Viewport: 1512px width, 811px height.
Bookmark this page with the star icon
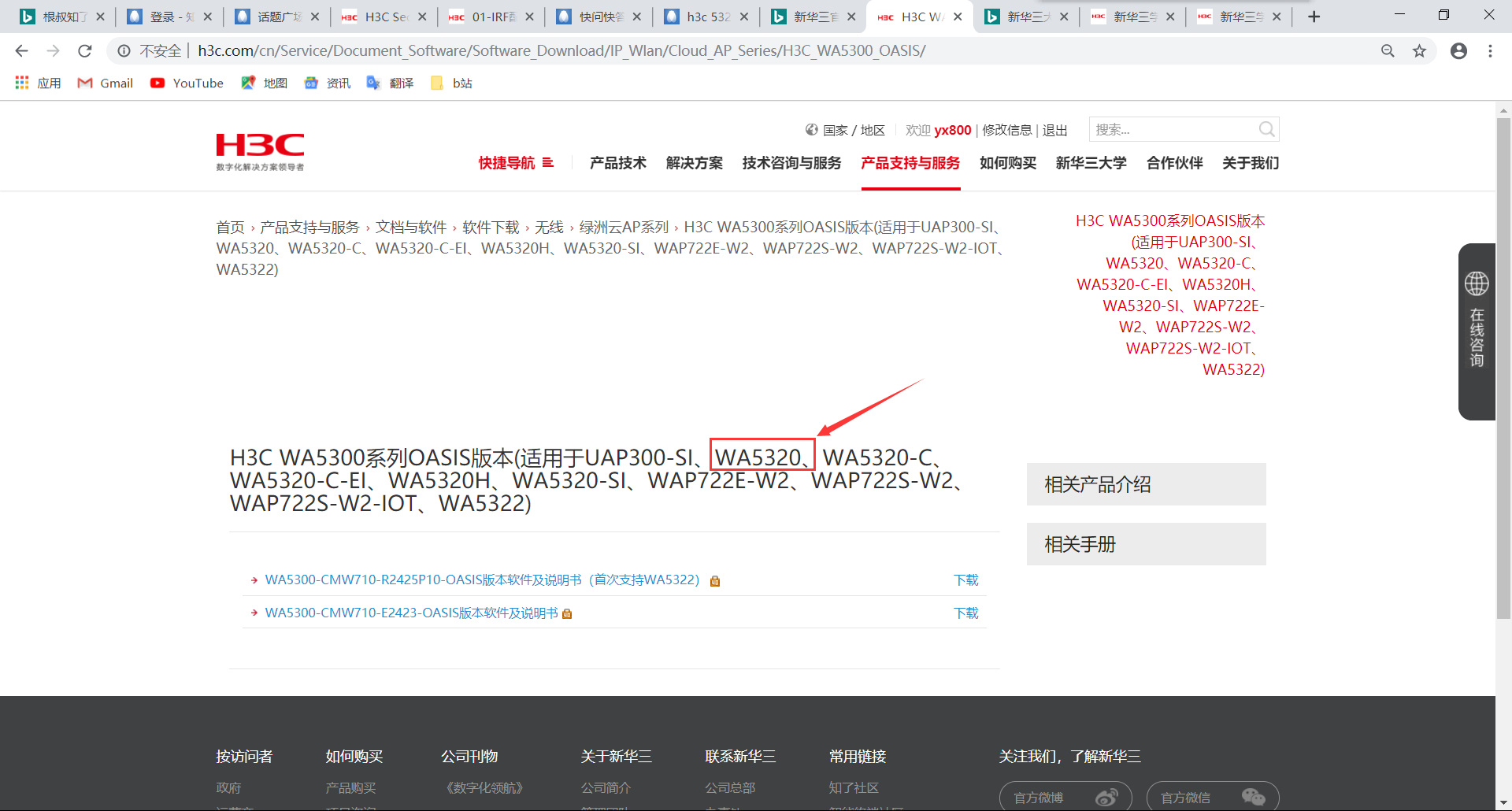pyautogui.click(x=1419, y=51)
